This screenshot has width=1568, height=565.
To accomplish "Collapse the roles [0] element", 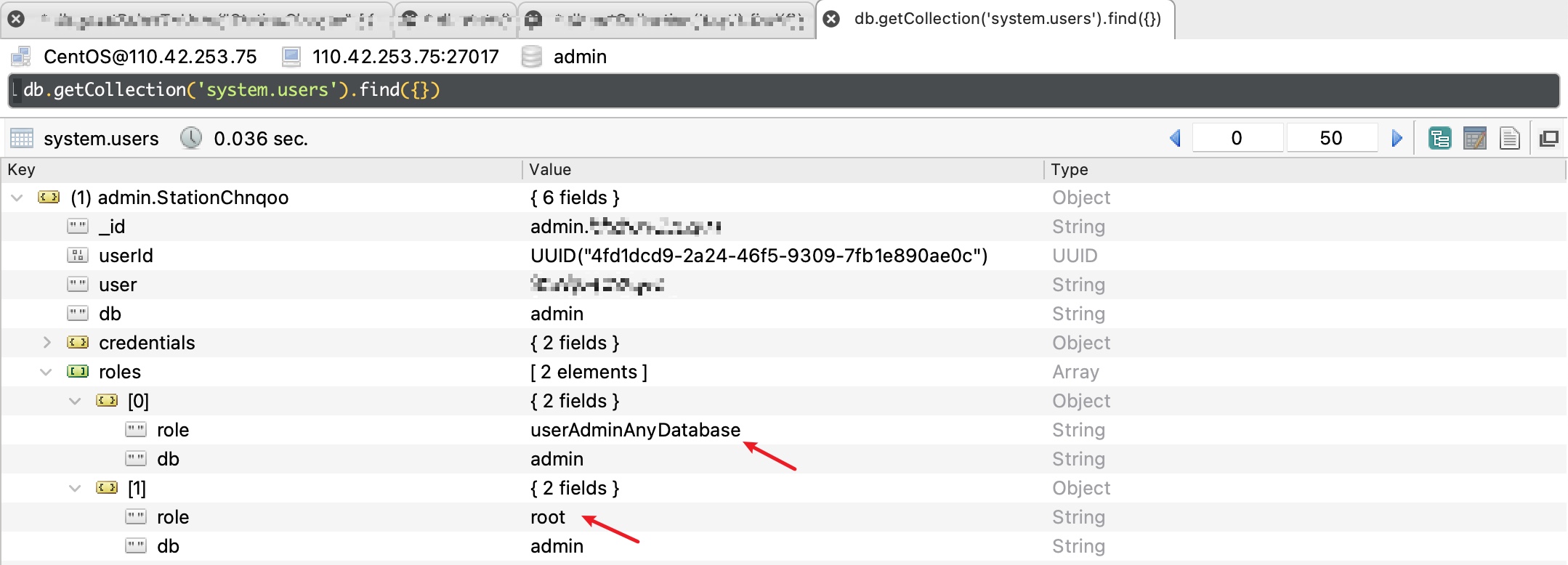I will pyautogui.click(x=75, y=401).
